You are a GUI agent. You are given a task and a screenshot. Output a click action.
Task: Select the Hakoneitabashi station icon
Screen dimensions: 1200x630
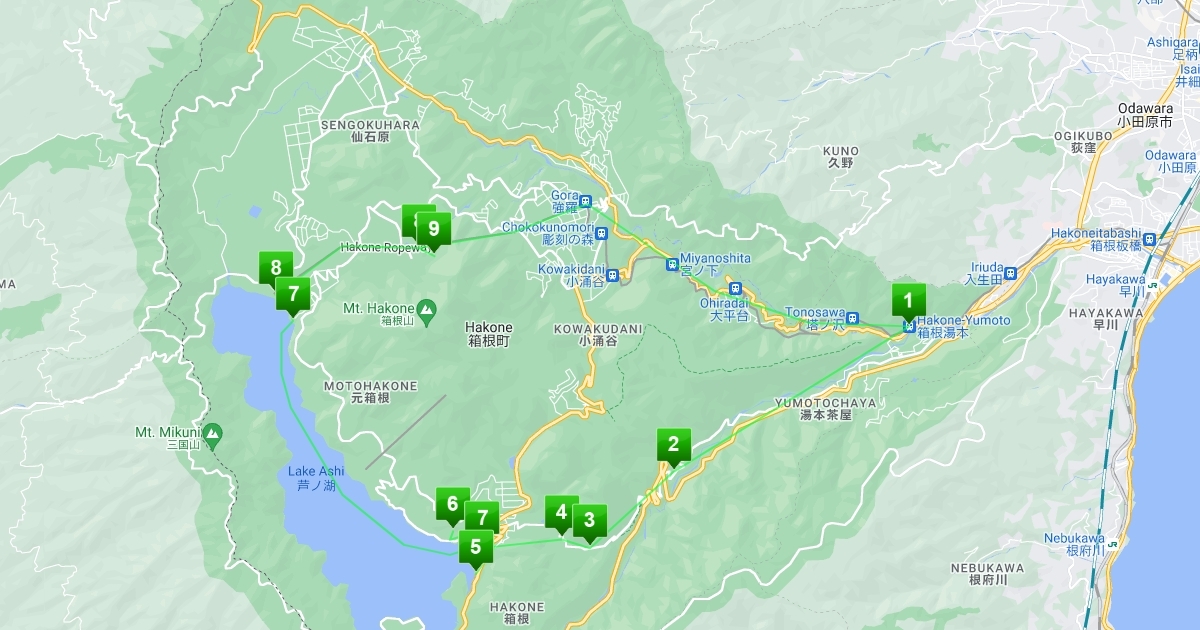1150,239
